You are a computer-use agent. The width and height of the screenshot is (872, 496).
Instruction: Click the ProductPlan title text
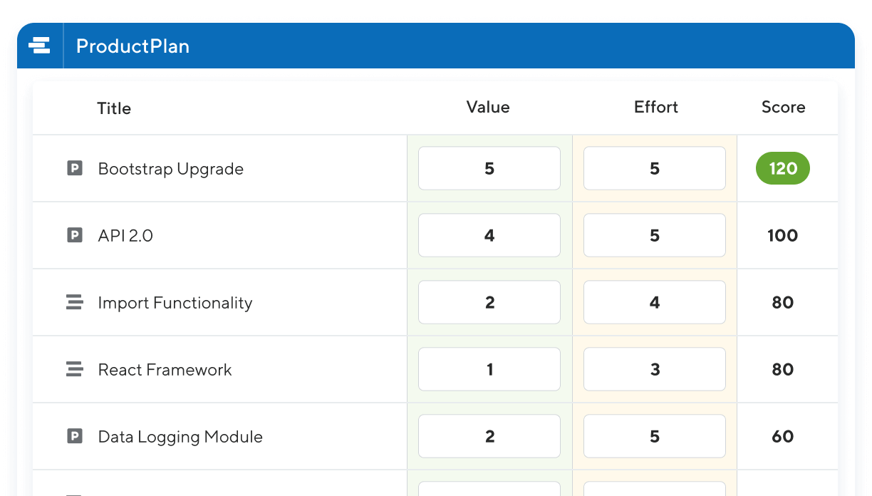pyautogui.click(x=132, y=46)
